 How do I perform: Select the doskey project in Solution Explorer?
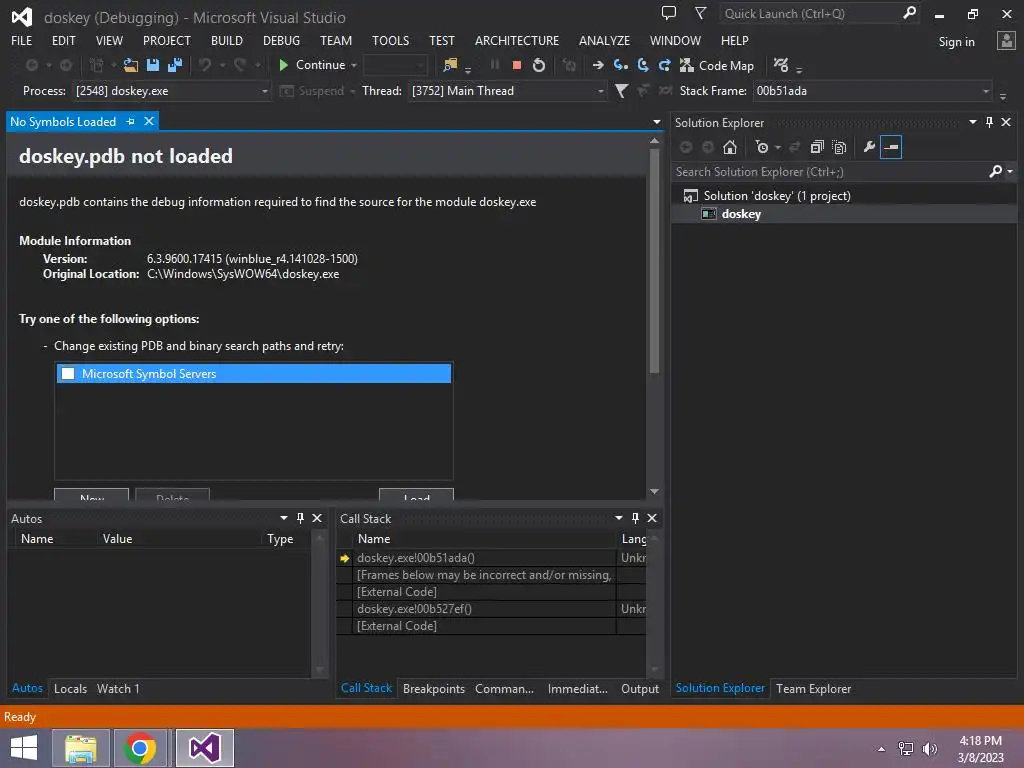(741, 214)
